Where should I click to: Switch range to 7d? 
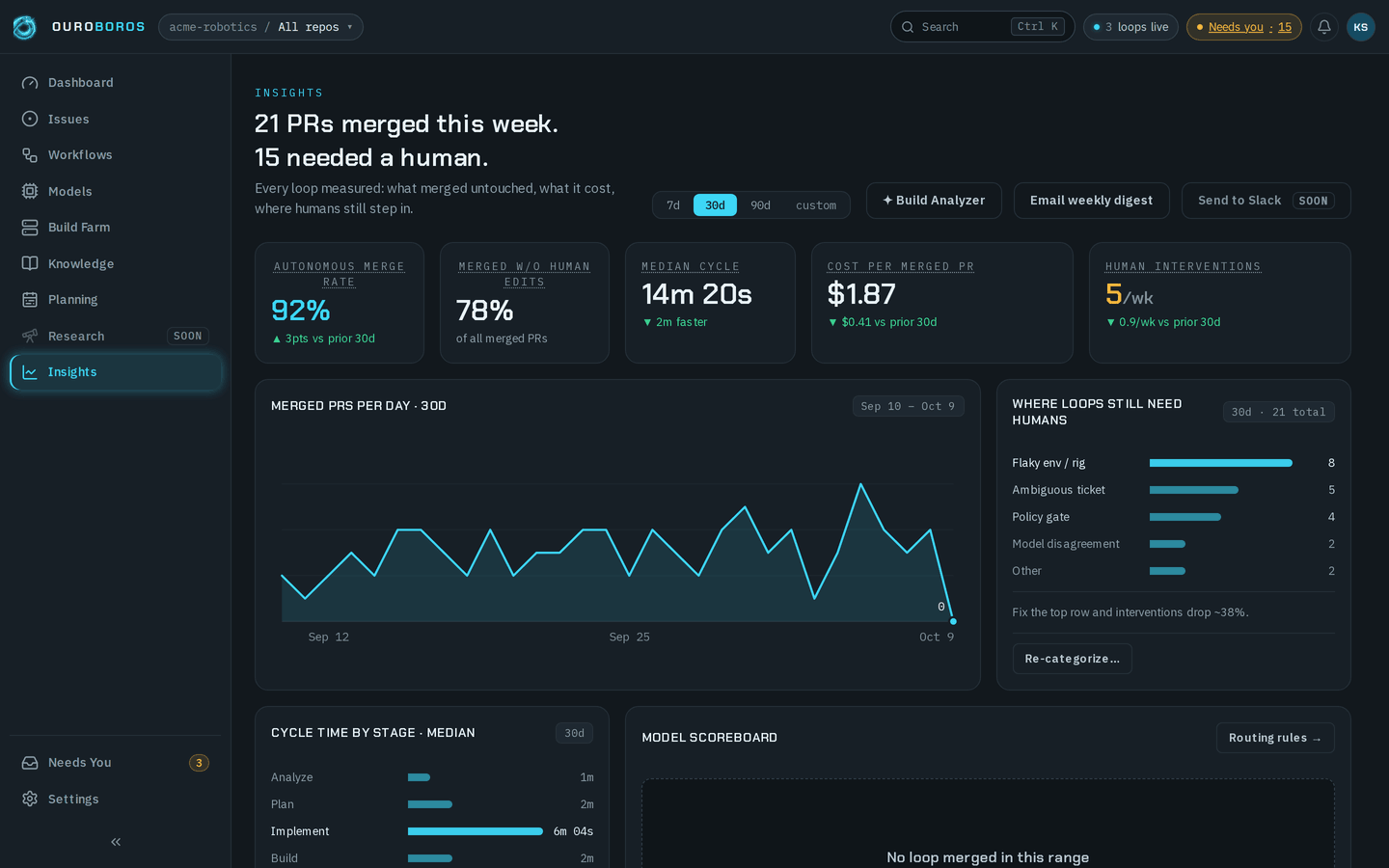(673, 205)
